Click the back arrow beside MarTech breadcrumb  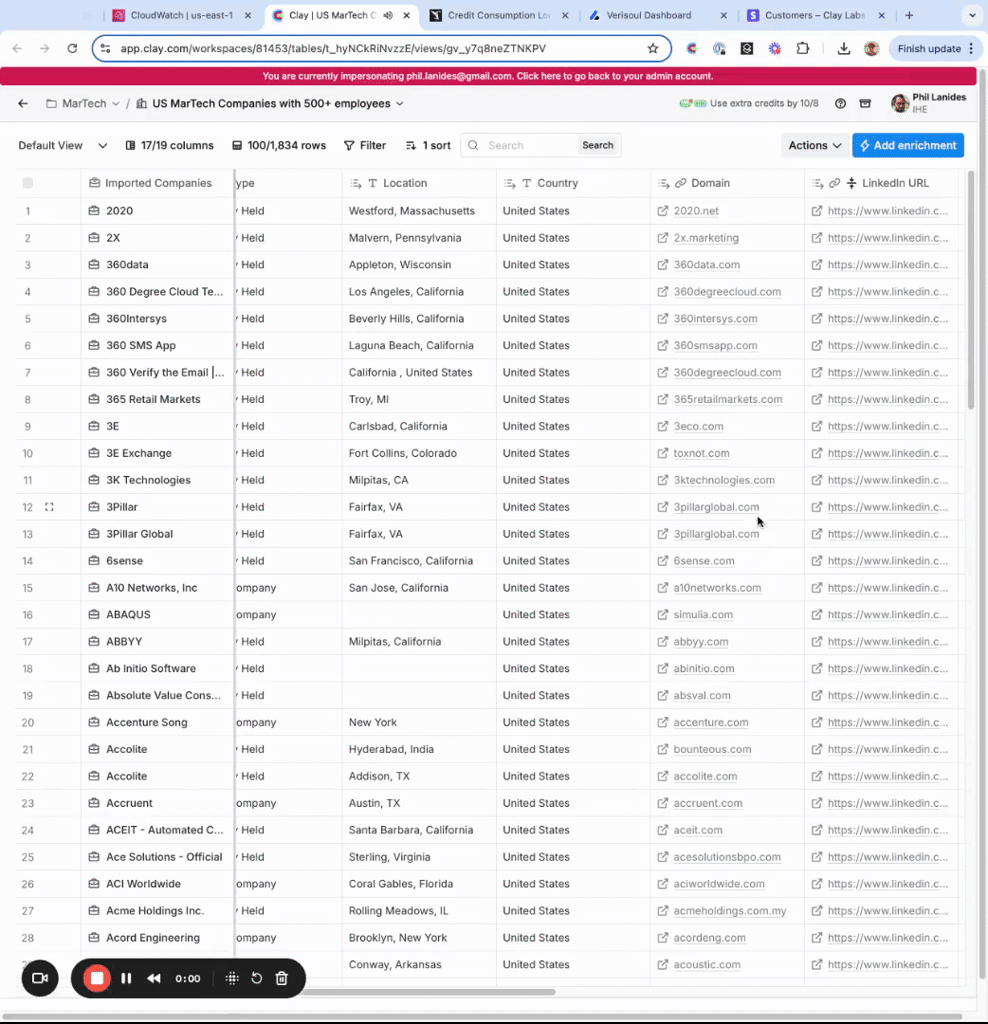click(23, 104)
